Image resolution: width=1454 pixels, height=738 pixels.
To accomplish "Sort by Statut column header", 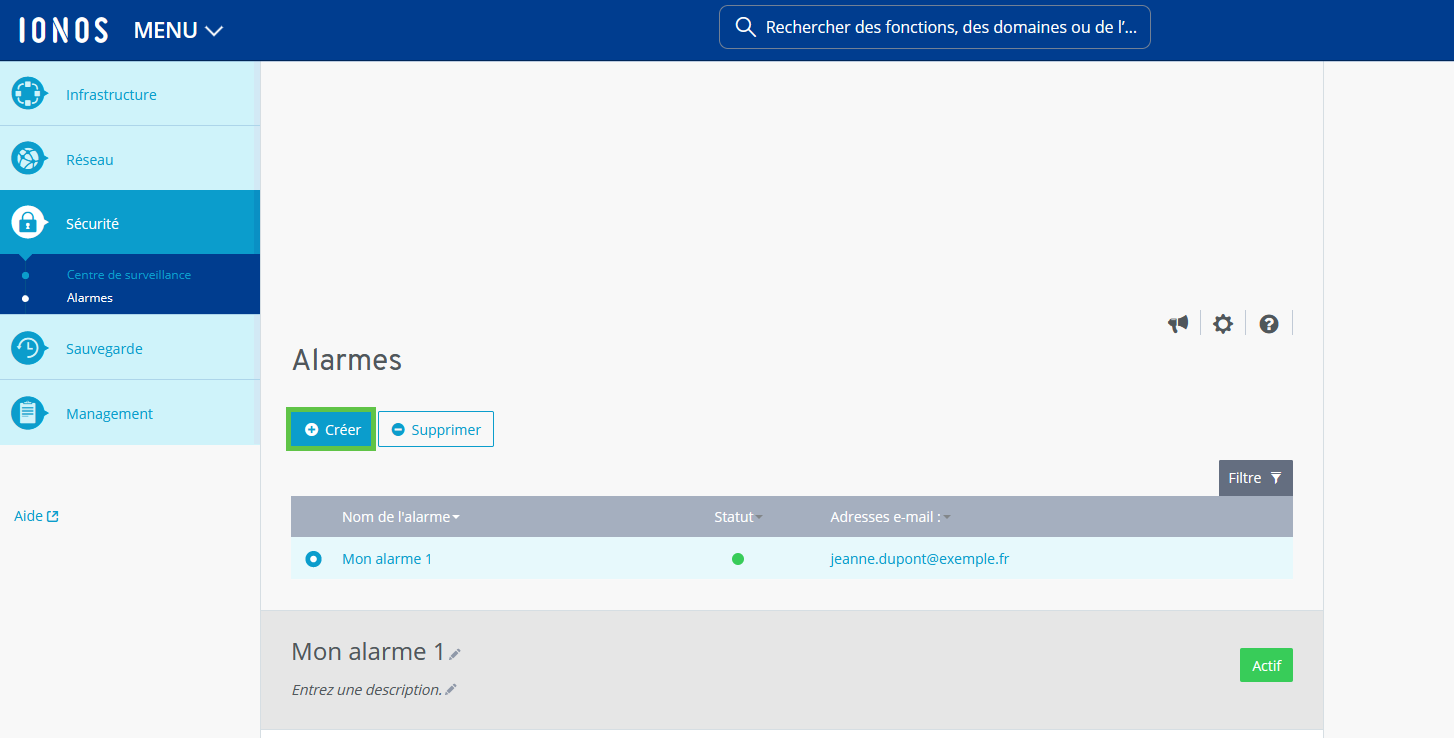I will point(737,517).
